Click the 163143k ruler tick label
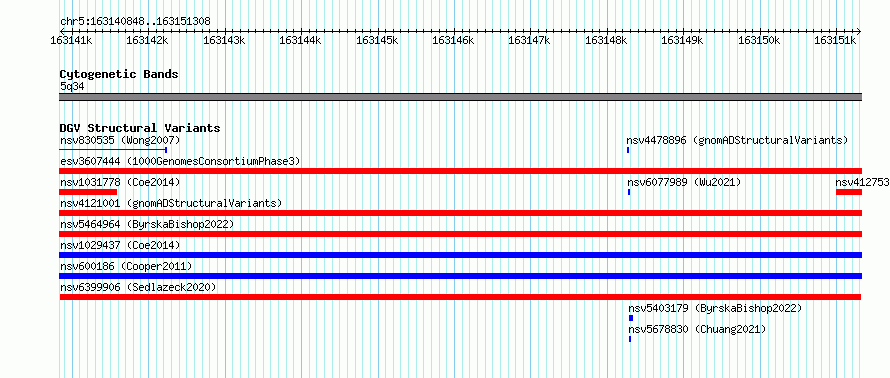 [224, 40]
